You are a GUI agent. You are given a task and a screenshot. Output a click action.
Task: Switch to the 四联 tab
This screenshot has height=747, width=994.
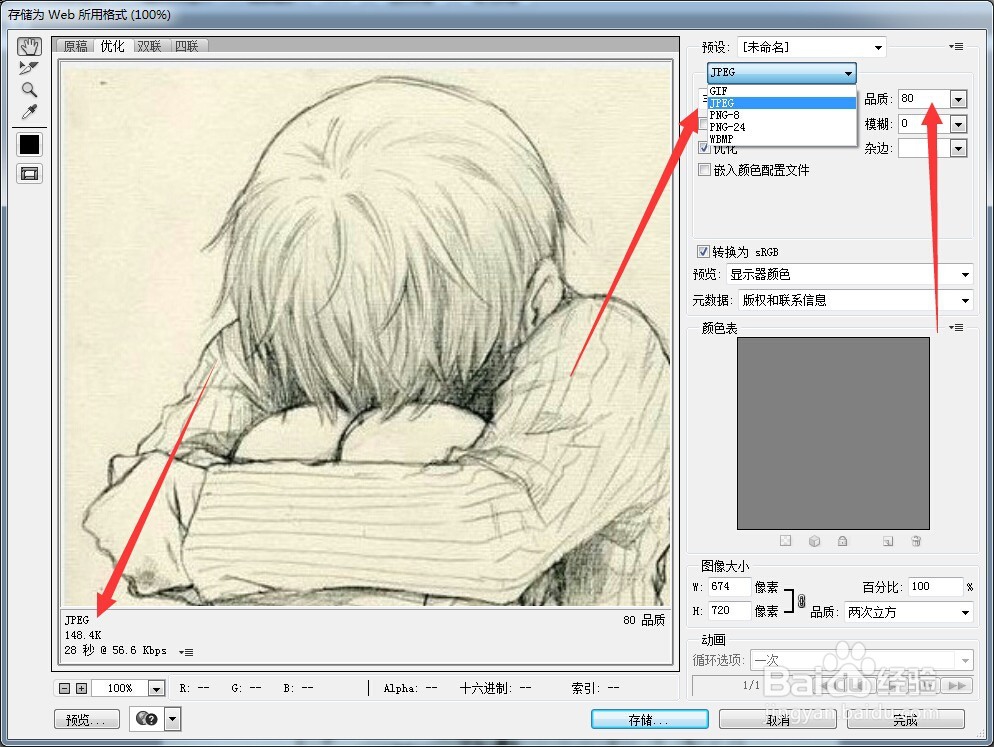tap(187, 46)
